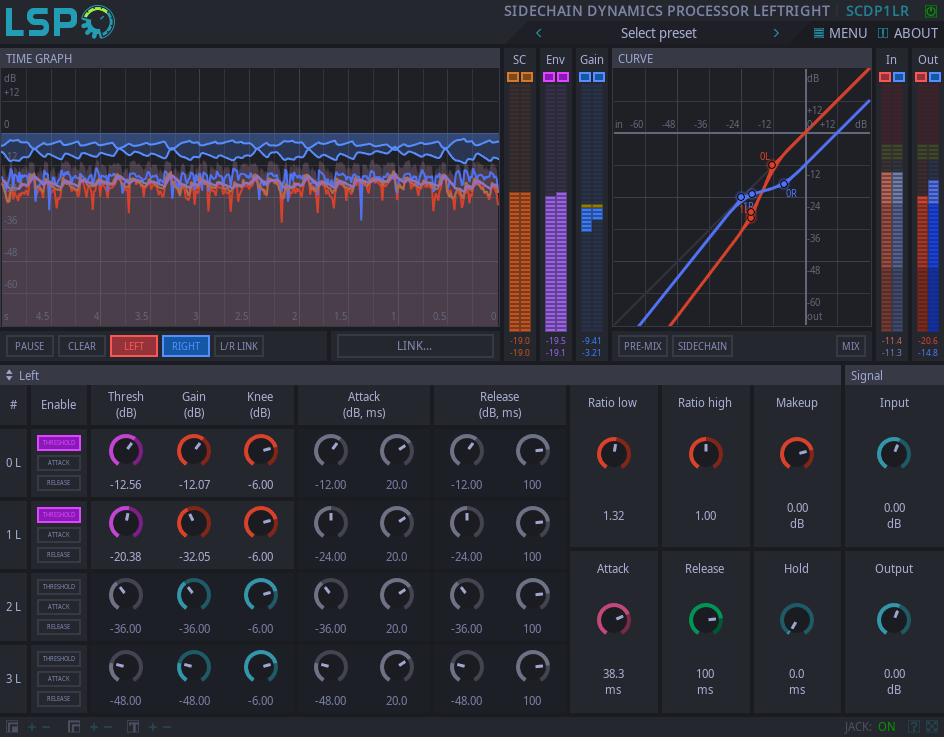The width and height of the screenshot is (944, 737).
Task: Click the PRE-MIX button under the curve
Action: tap(642, 346)
